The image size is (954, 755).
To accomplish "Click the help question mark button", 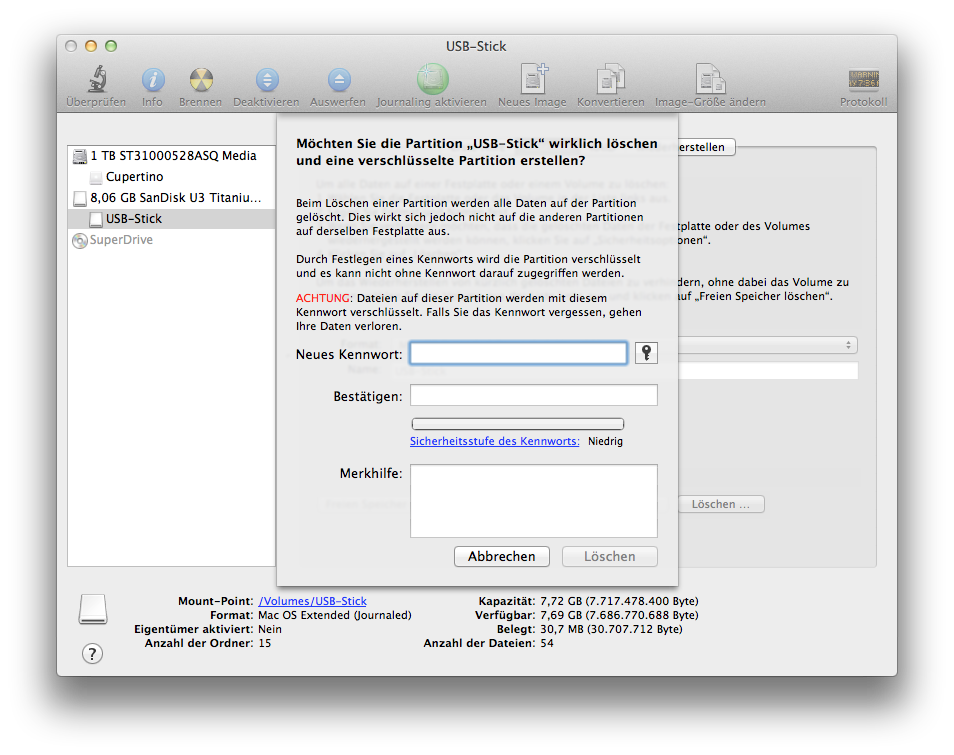I will point(92,654).
